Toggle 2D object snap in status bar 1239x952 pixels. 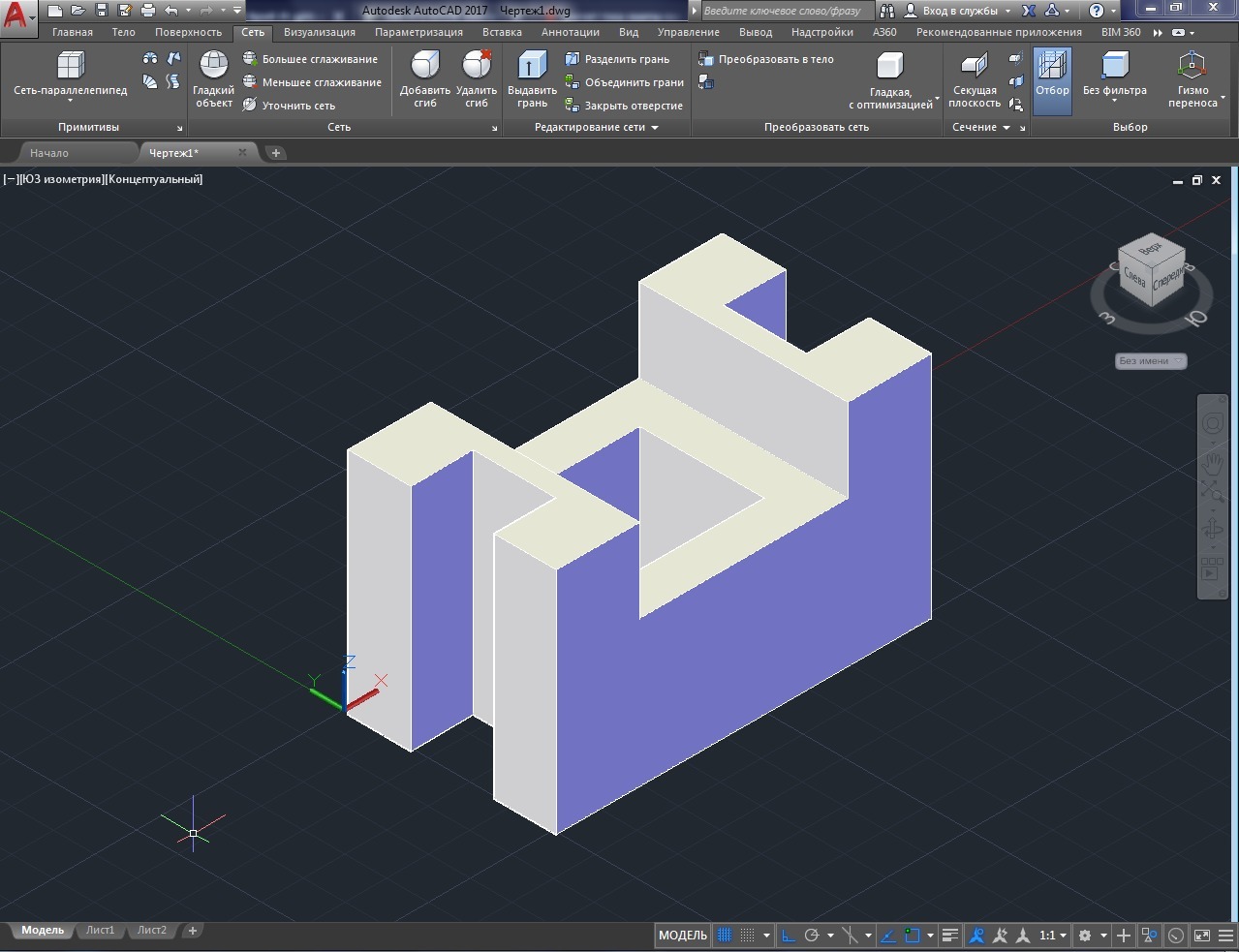(912, 936)
